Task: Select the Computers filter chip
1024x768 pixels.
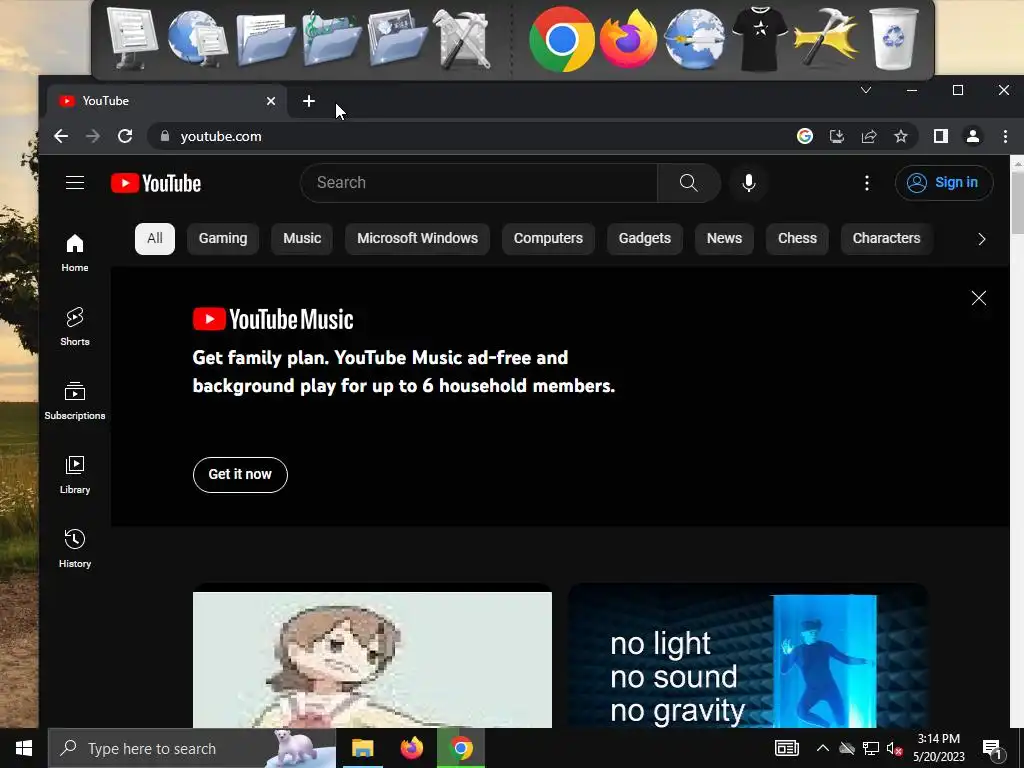Action: coord(548,238)
